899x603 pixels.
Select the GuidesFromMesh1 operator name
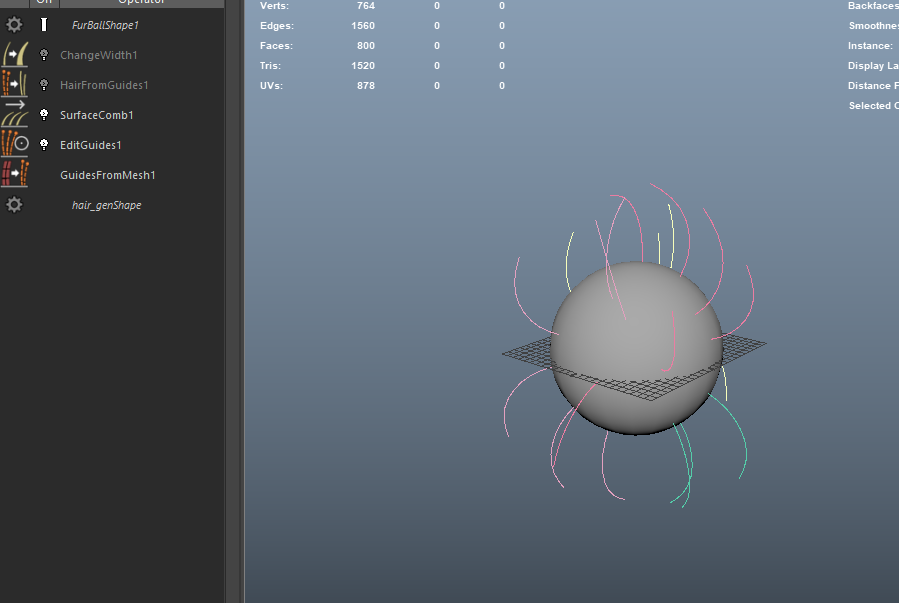108,175
